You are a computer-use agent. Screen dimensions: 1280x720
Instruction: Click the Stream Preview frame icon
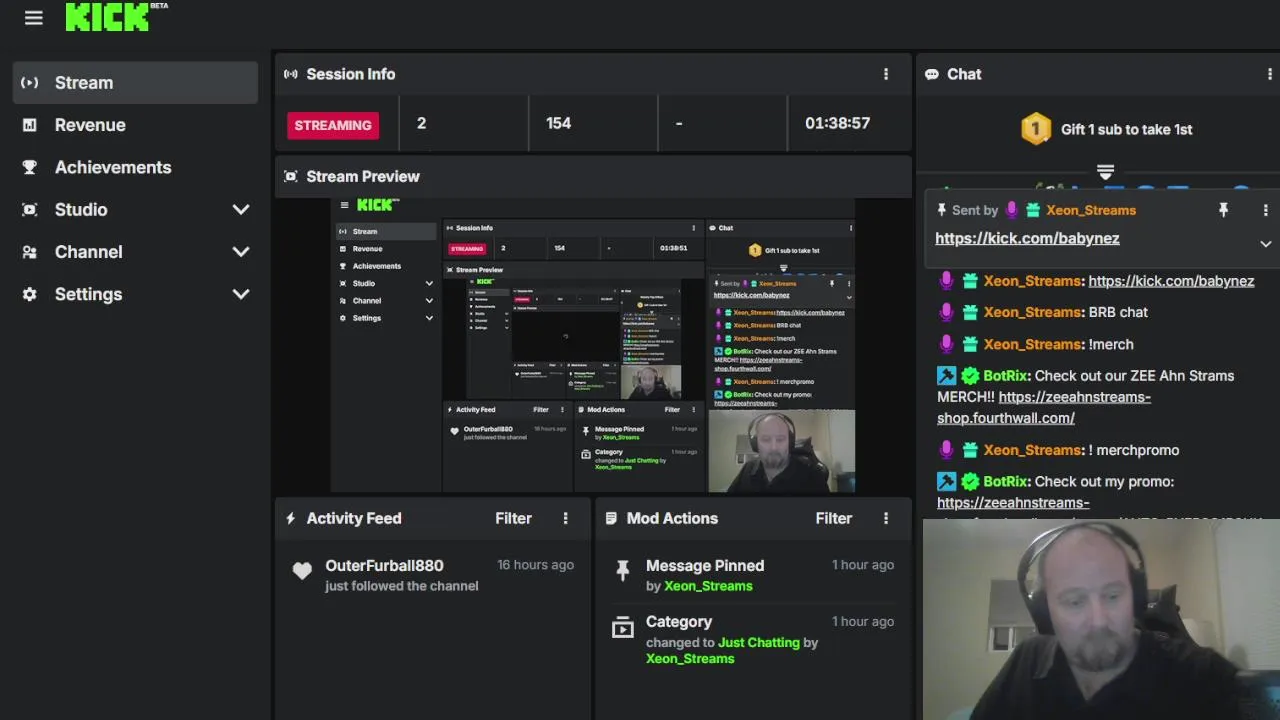(291, 176)
